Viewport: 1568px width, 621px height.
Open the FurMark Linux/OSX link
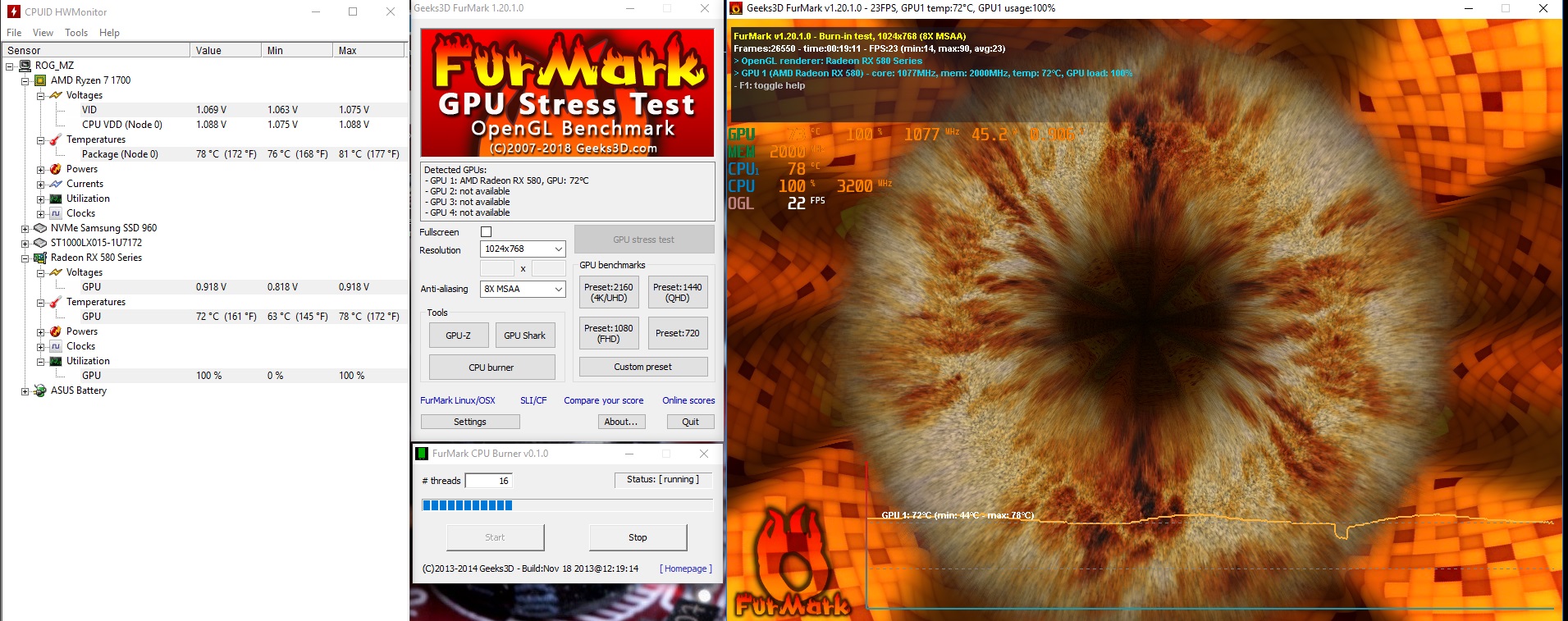pyautogui.click(x=458, y=400)
